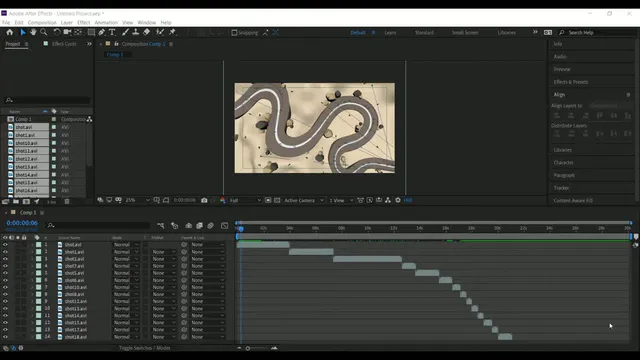Click the Graph Editor icon in the timeline
Screen dimensions: 640x360
[224, 225]
